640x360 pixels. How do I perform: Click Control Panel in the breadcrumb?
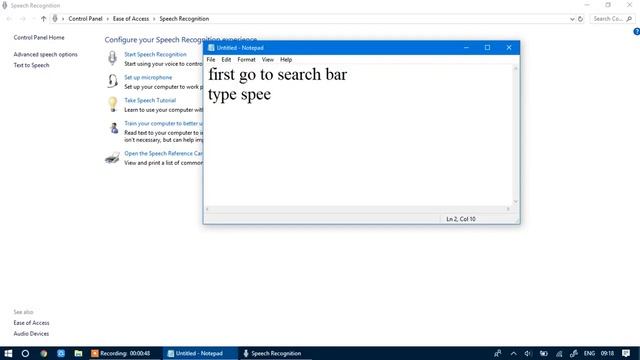coord(85,19)
